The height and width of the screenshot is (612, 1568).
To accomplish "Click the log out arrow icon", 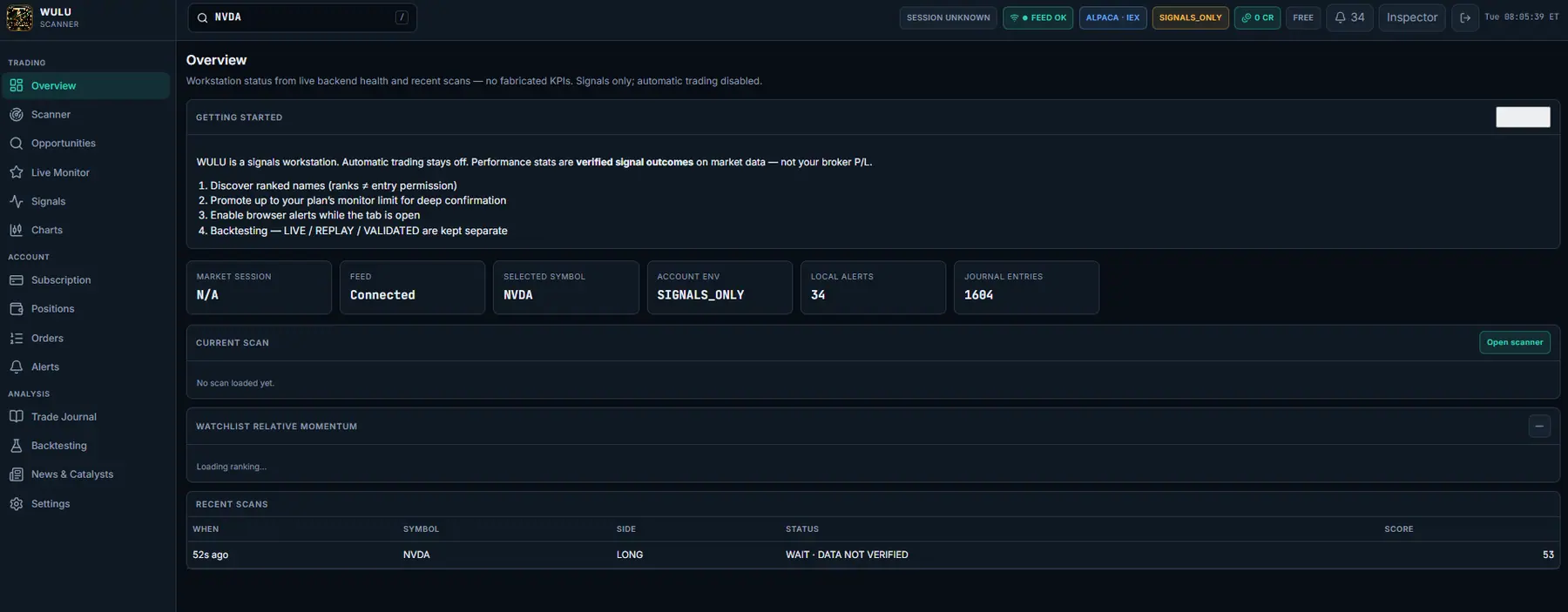I will click(1465, 17).
